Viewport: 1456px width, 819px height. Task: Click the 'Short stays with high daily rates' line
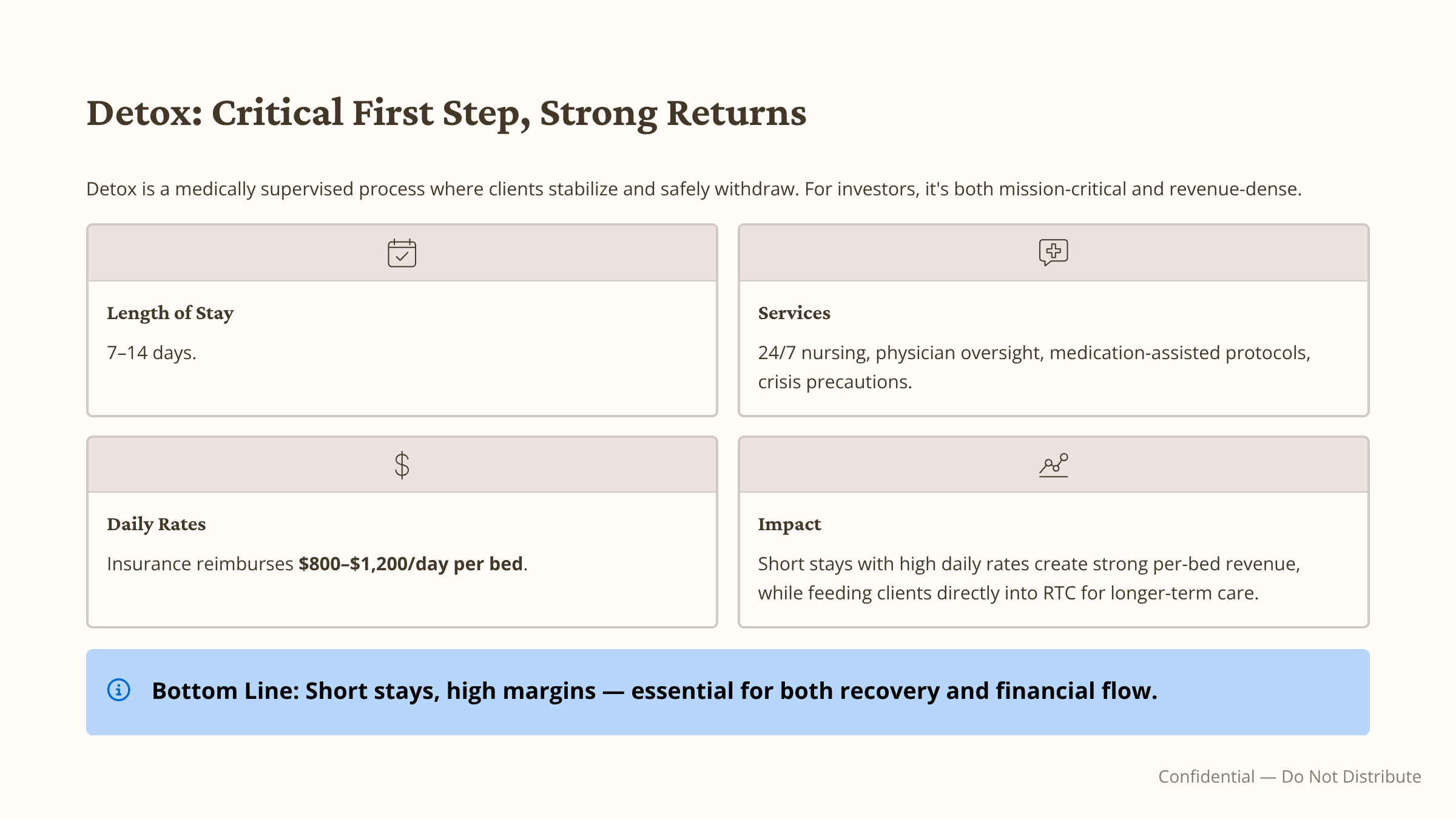[x=1028, y=564]
